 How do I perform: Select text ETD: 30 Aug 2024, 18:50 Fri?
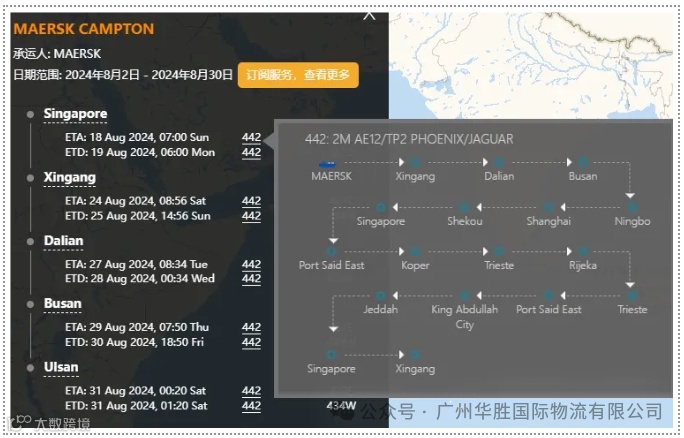(134, 342)
